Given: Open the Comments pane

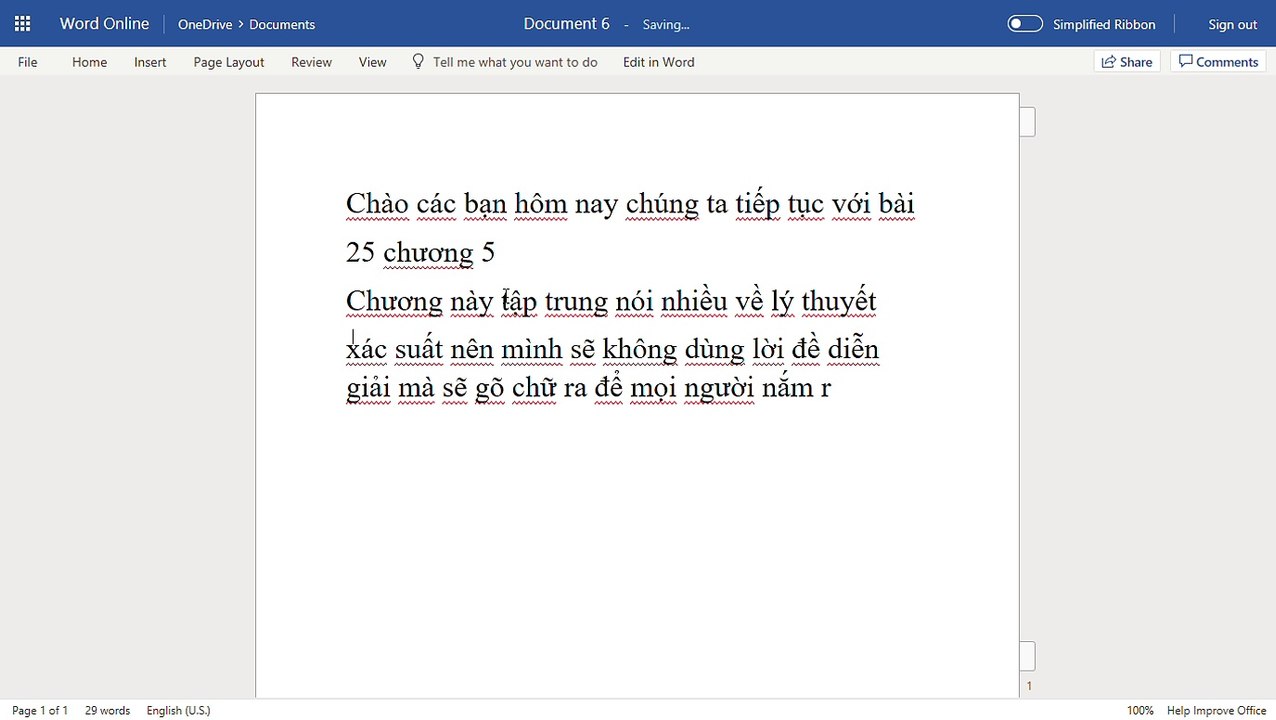Looking at the screenshot, I should click(1218, 62).
